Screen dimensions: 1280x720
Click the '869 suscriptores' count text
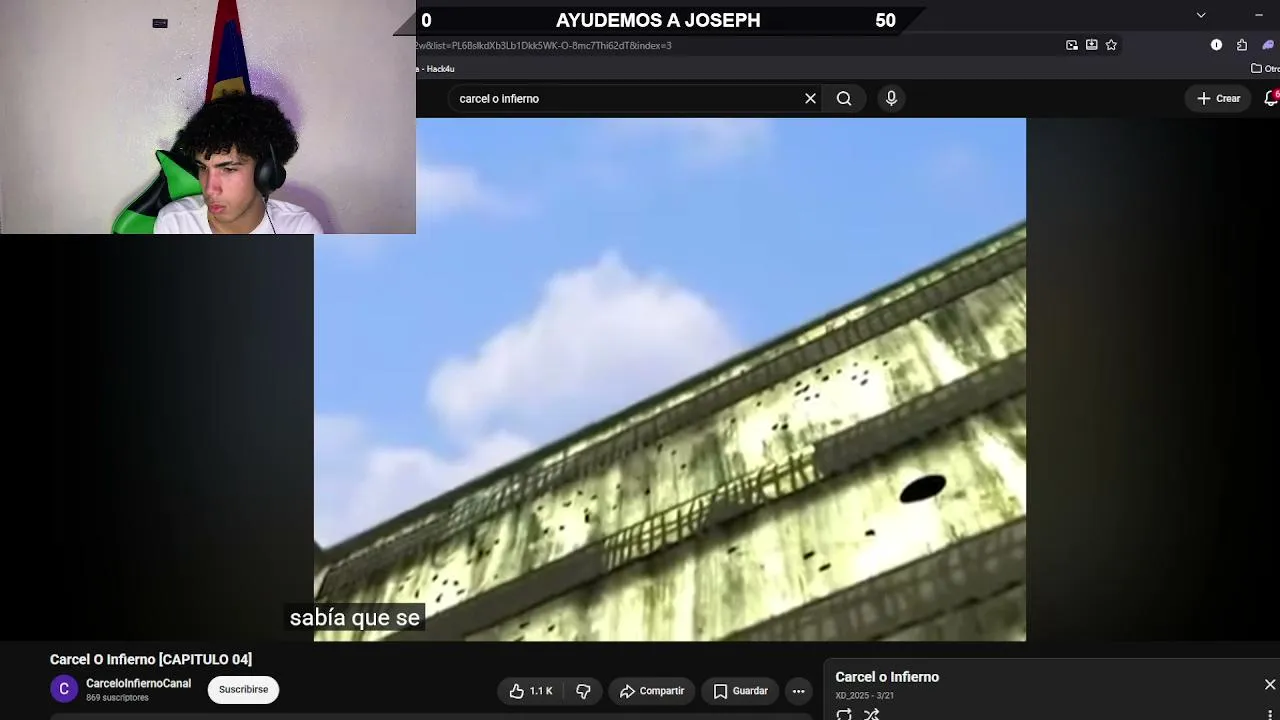(117, 698)
